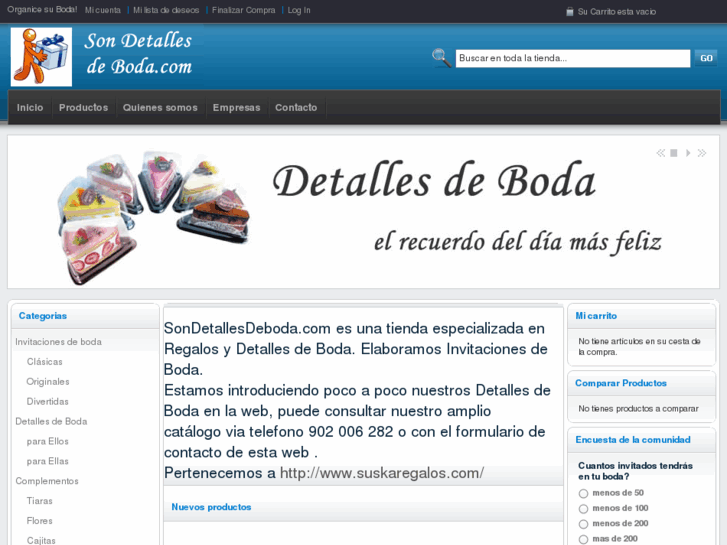The height and width of the screenshot is (545, 727).
Task: Jump to last slide with double-right arrow
Action: coord(701,153)
